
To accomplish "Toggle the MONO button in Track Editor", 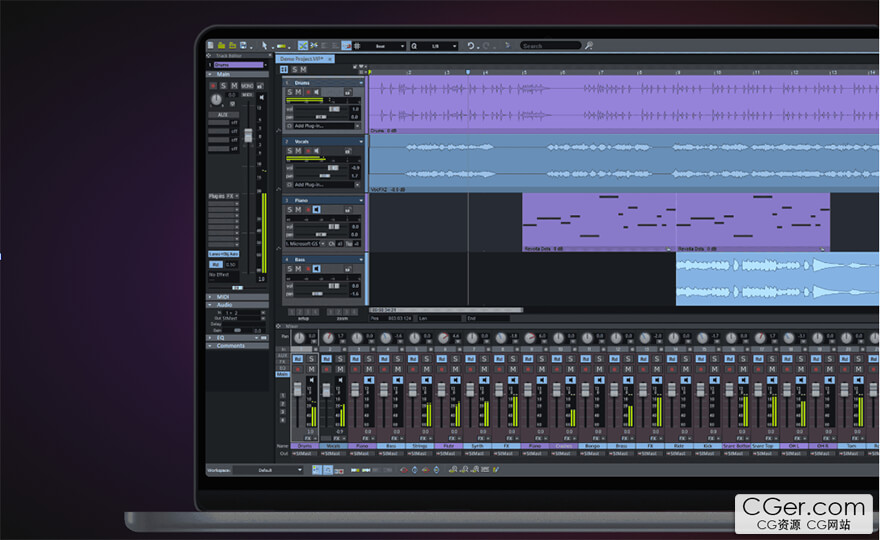I will click(247, 86).
